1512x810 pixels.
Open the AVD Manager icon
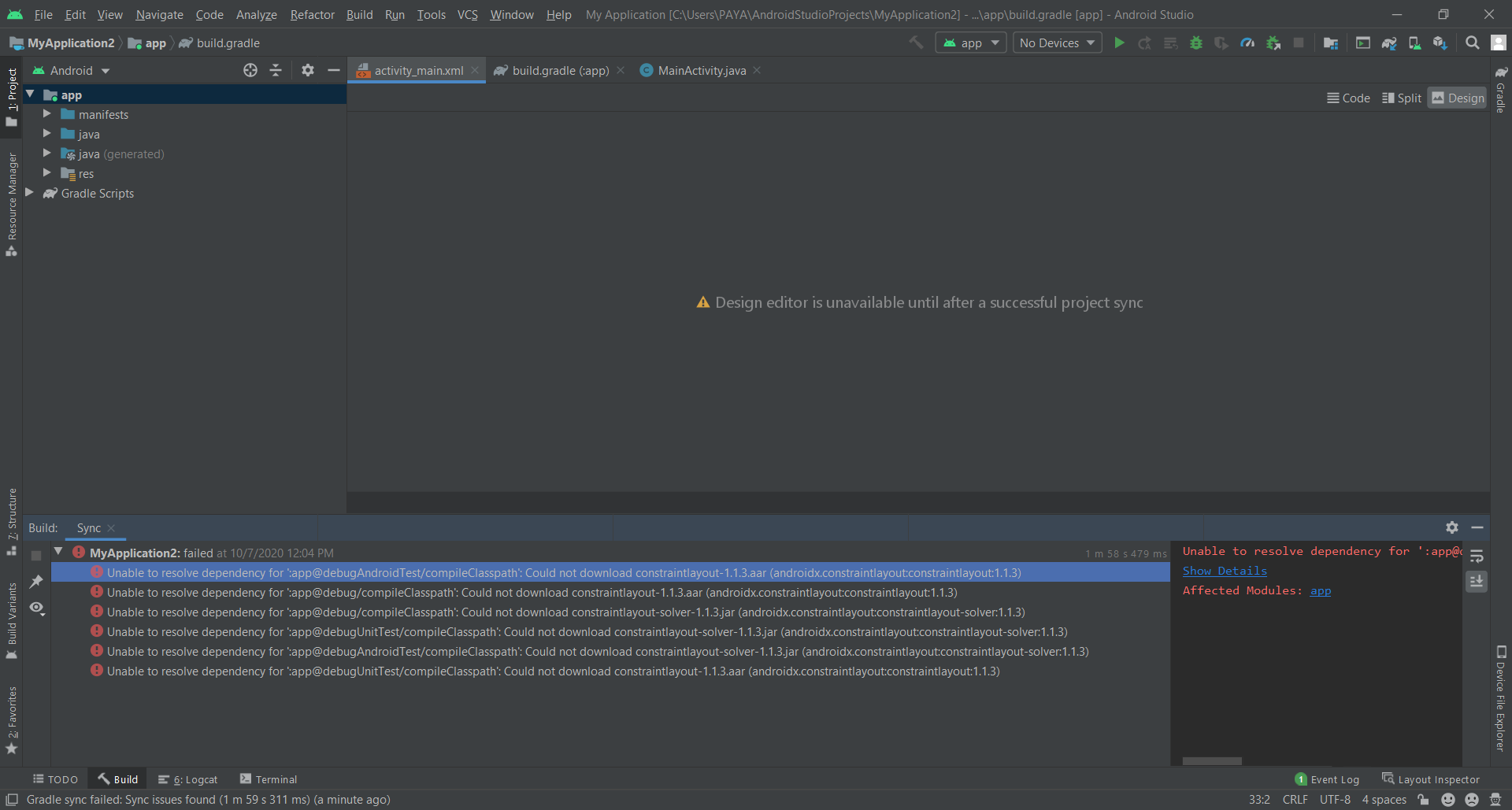click(x=1414, y=43)
